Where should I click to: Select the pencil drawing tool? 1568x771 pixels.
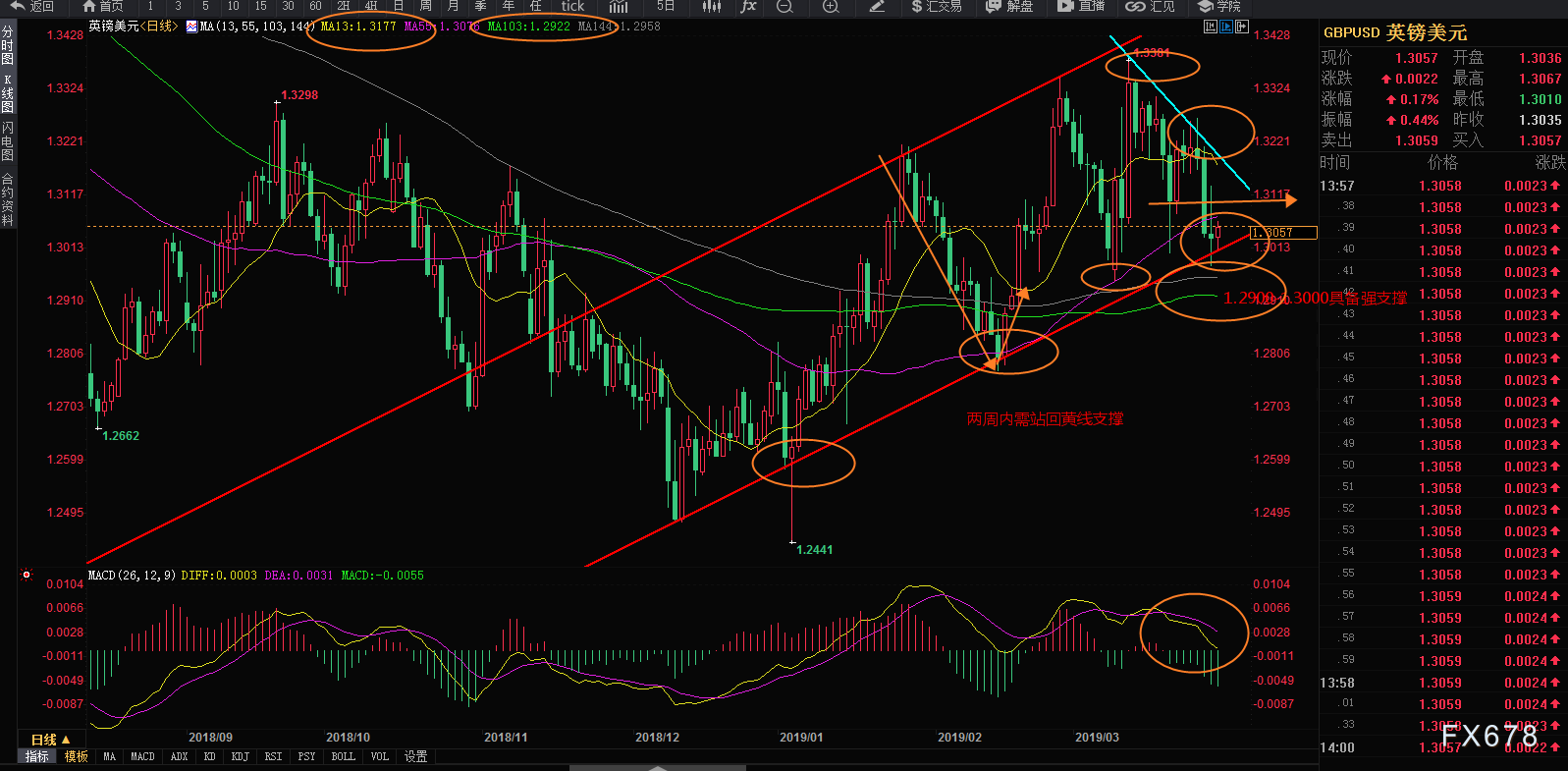pyautogui.click(x=877, y=6)
